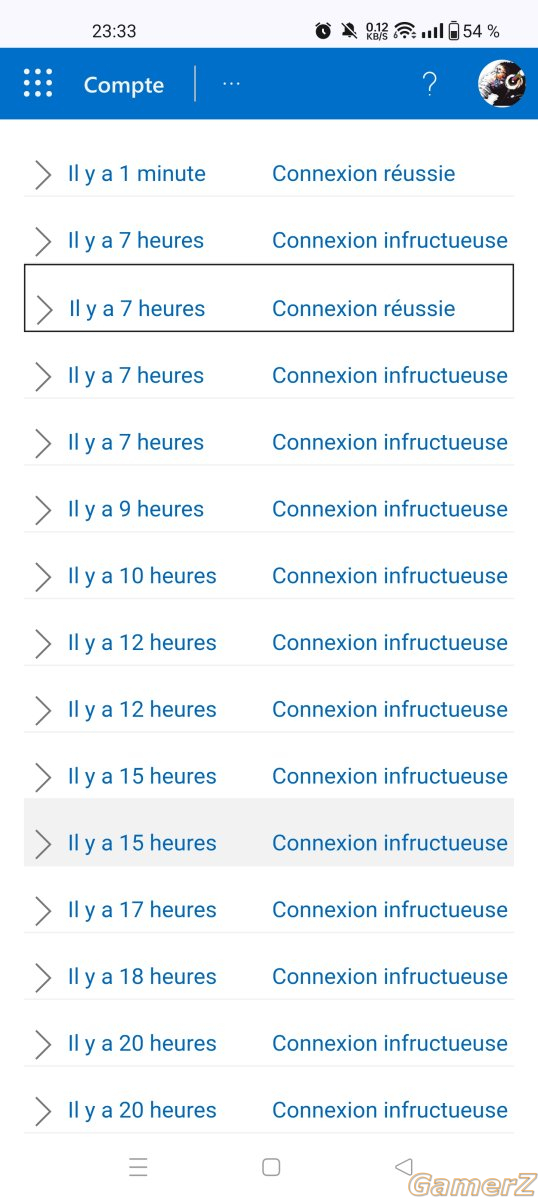The image size is (538, 1200).
Task: Open the help question mark icon
Action: point(429,84)
